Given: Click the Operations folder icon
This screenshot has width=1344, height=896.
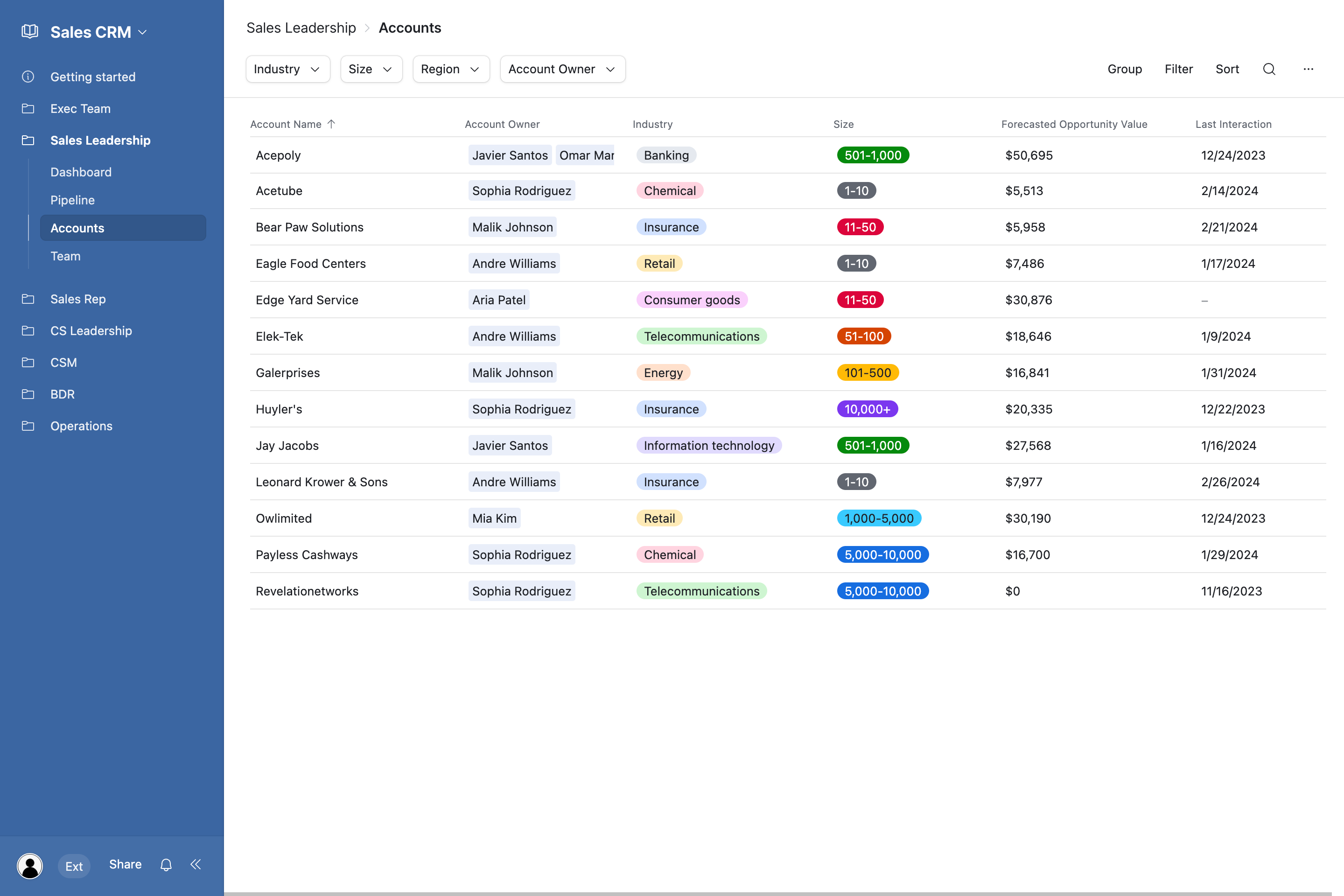Looking at the screenshot, I should (x=28, y=426).
